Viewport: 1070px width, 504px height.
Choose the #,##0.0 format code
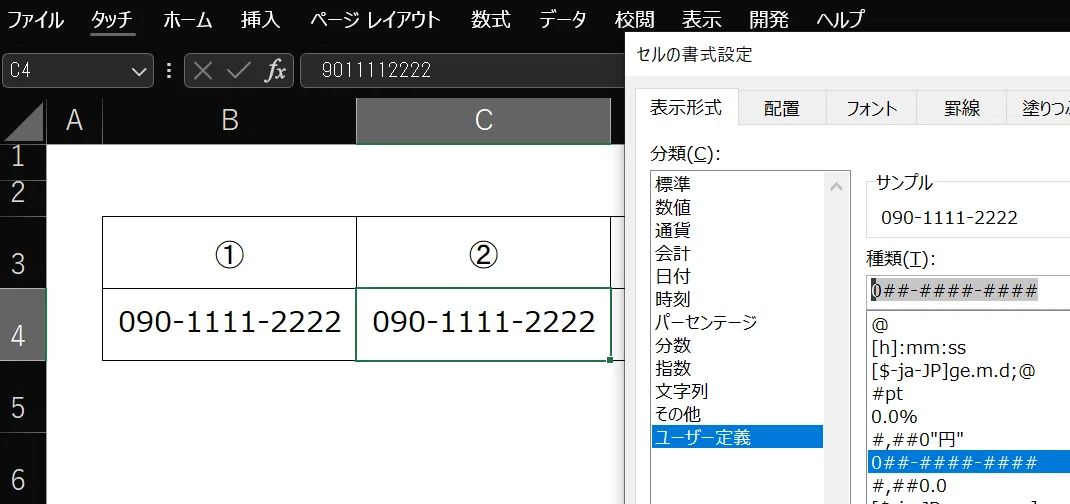point(969,486)
